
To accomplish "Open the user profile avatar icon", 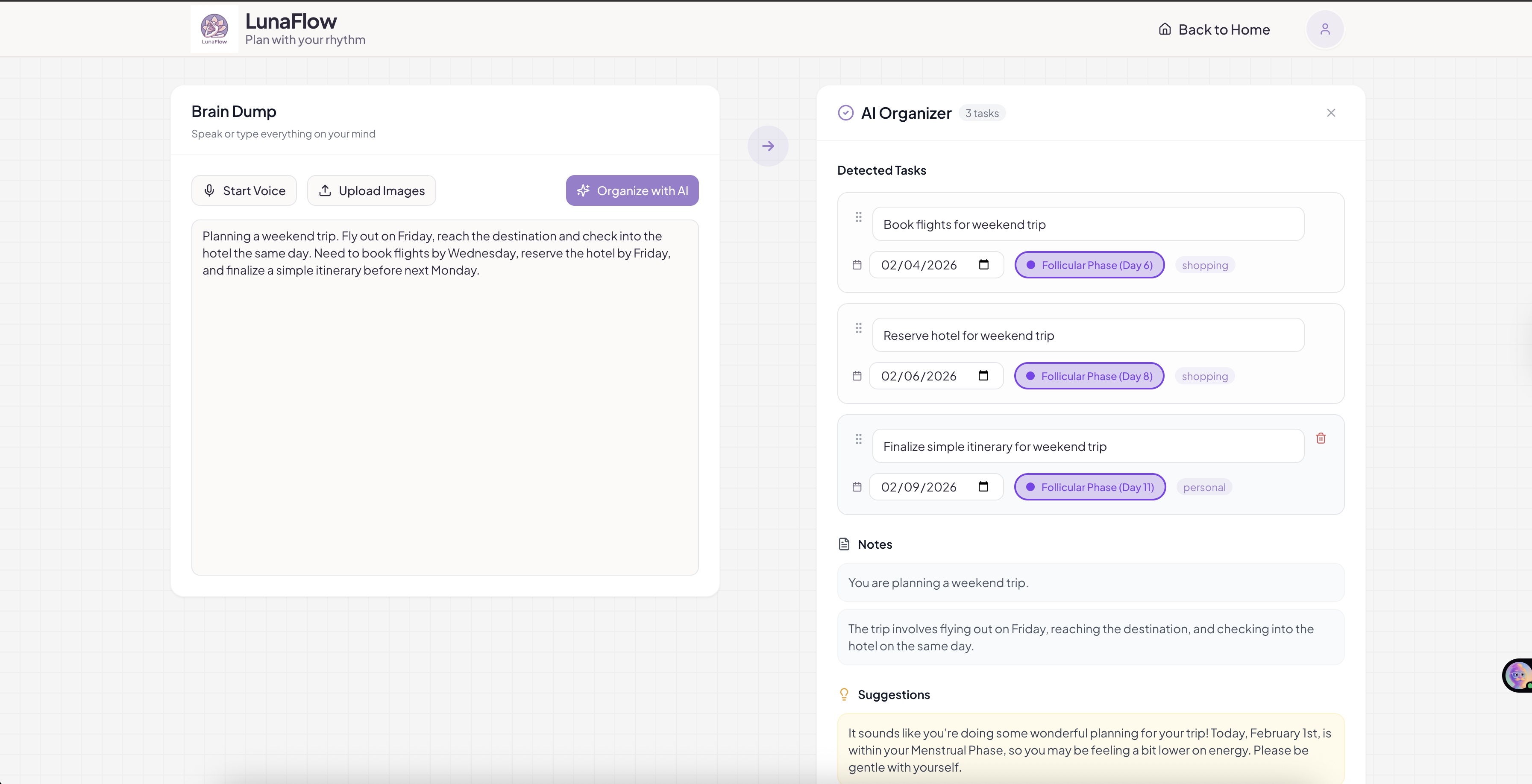I will 1324,29.
